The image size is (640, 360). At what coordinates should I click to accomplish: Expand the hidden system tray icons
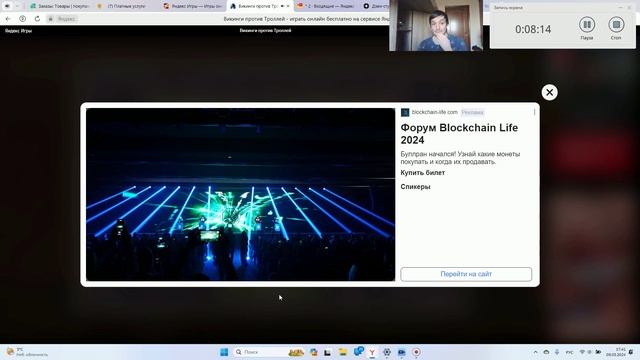click(x=536, y=352)
